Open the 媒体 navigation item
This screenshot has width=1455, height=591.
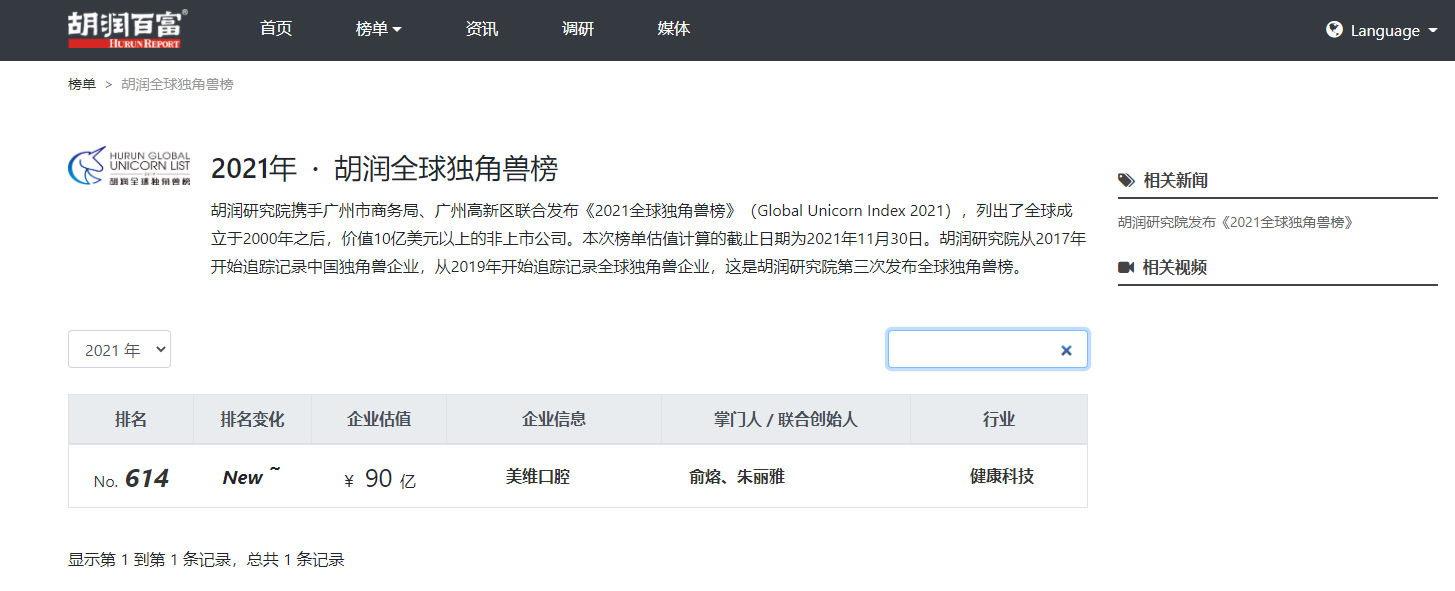[x=674, y=29]
